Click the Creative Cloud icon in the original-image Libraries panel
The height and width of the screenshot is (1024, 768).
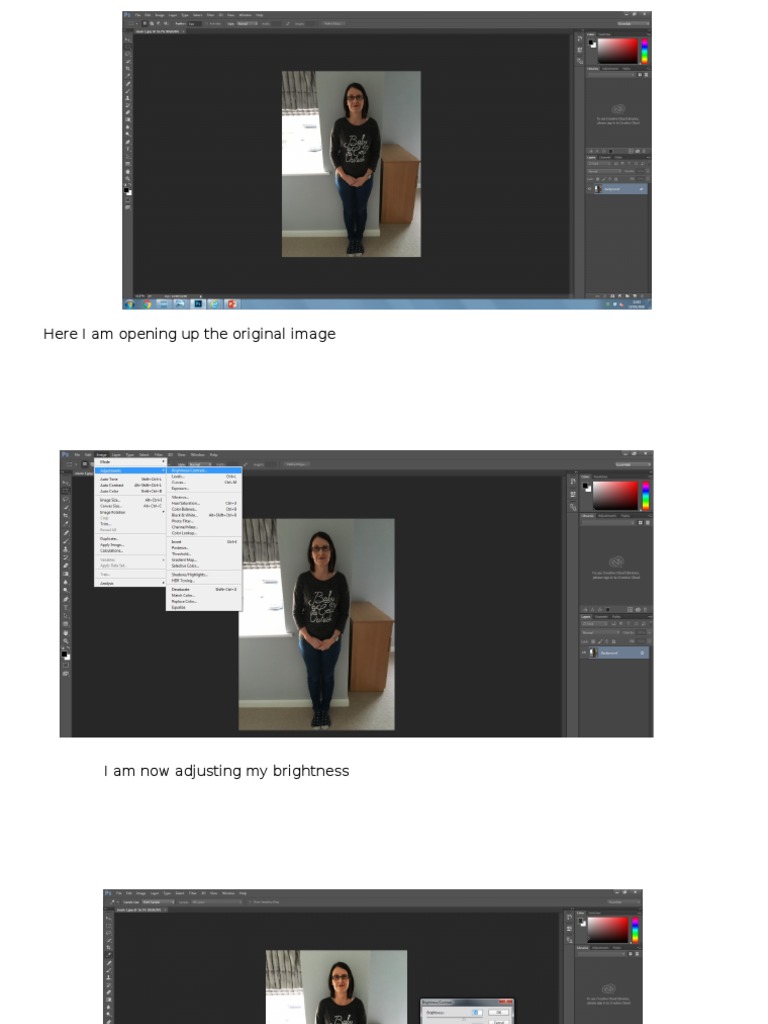pyautogui.click(x=618, y=108)
